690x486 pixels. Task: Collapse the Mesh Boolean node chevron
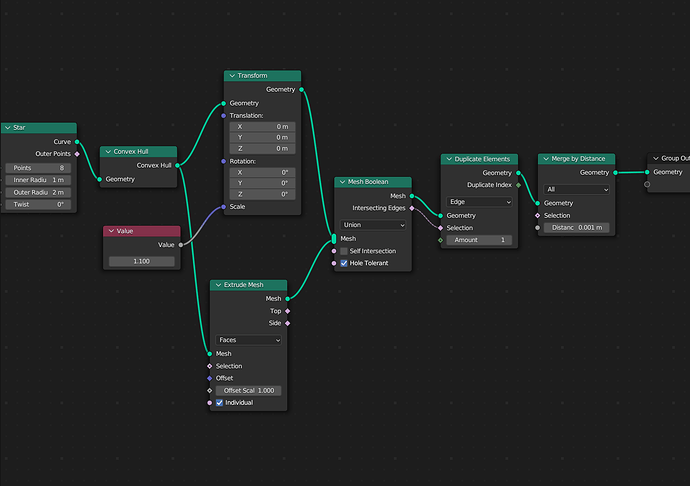tap(342, 182)
